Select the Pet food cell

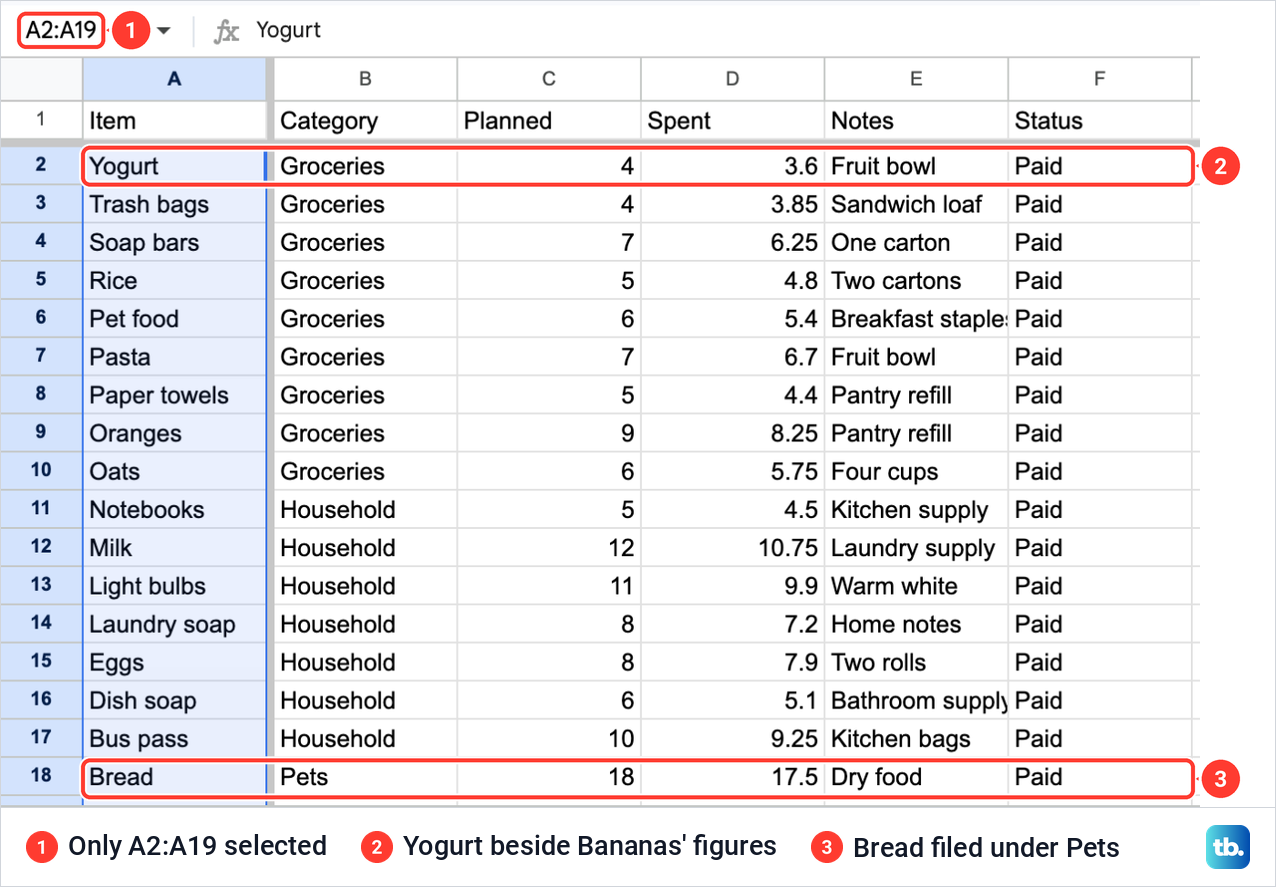[x=175, y=319]
